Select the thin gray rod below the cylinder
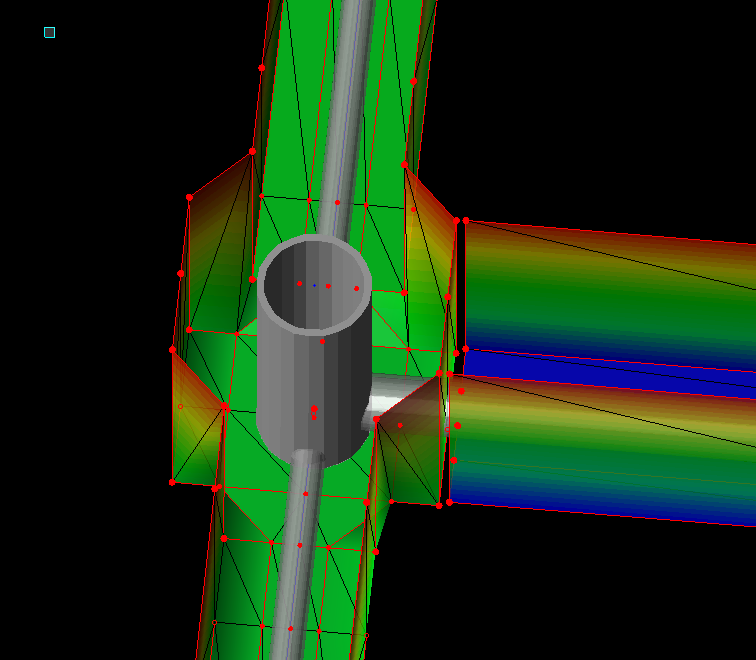 300,560
